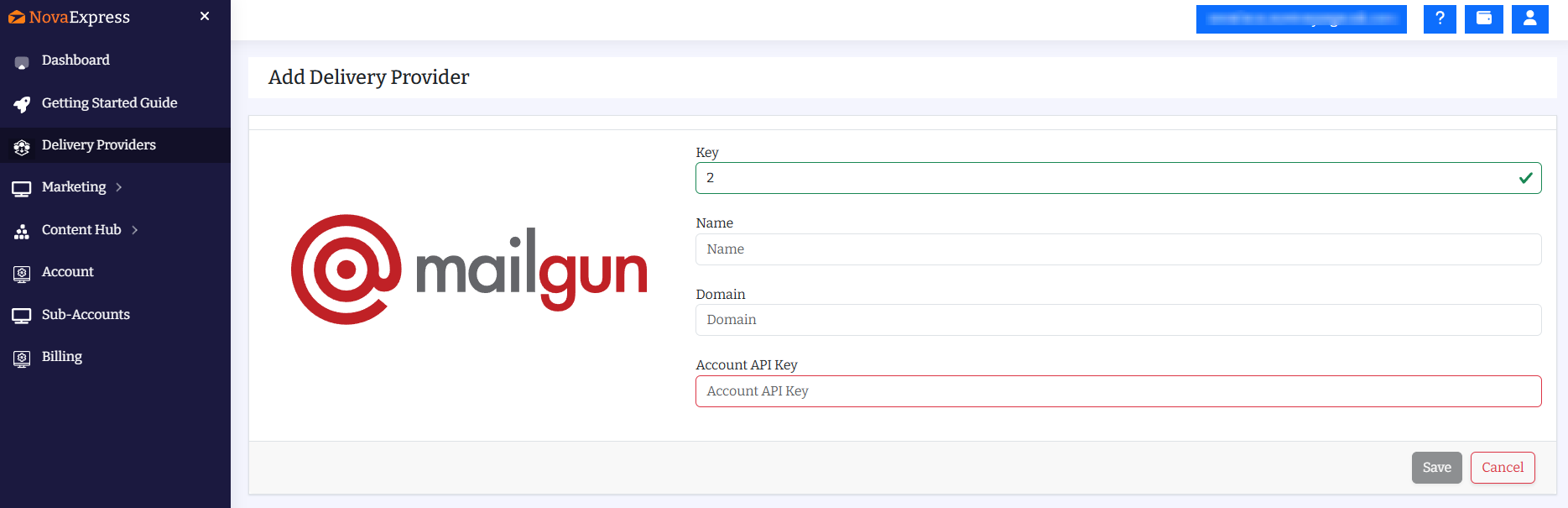This screenshot has width=1568, height=508.
Task: Click the Delivery Providers sidebar icon
Action: point(22,147)
